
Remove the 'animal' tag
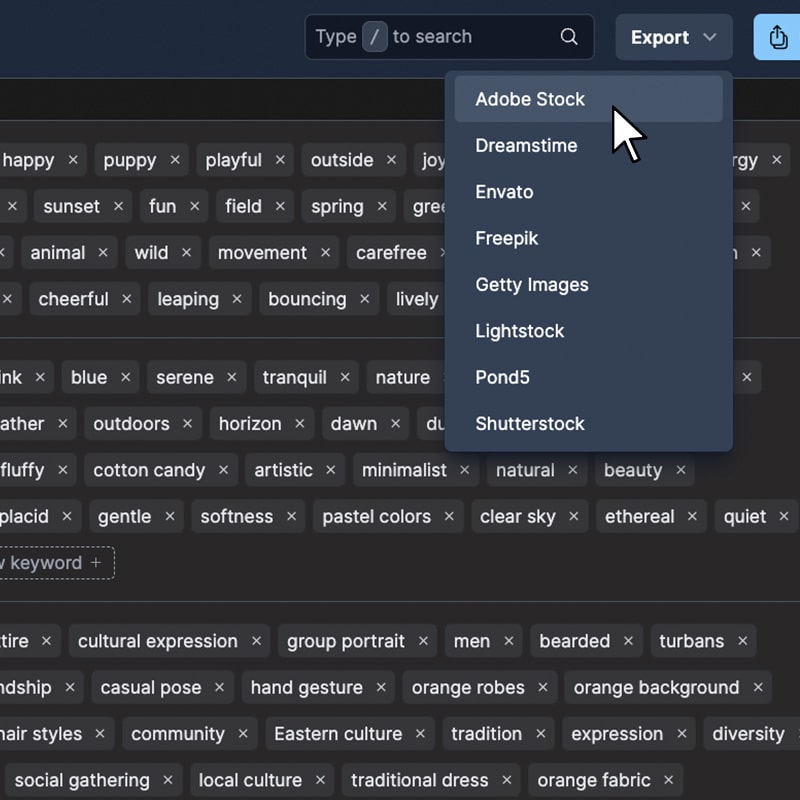(x=103, y=253)
